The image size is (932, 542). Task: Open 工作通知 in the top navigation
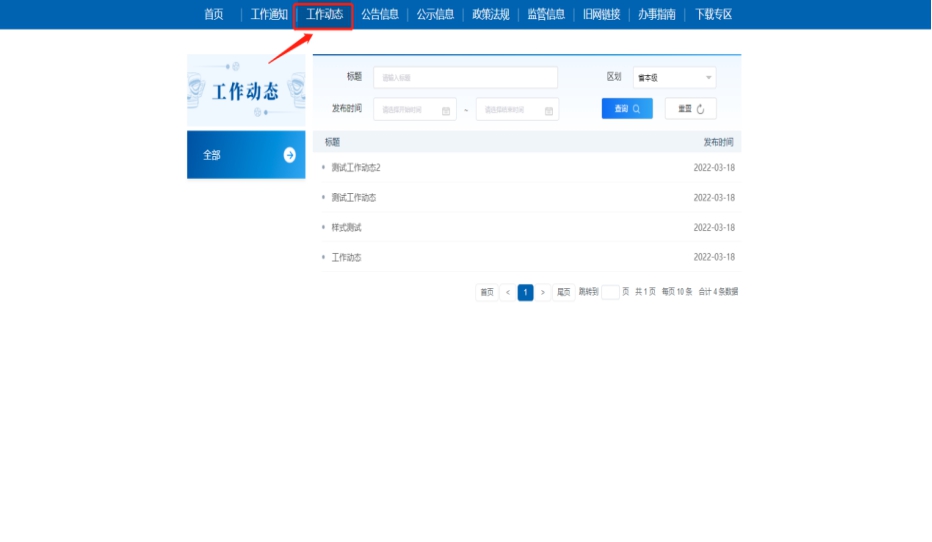pyautogui.click(x=269, y=14)
